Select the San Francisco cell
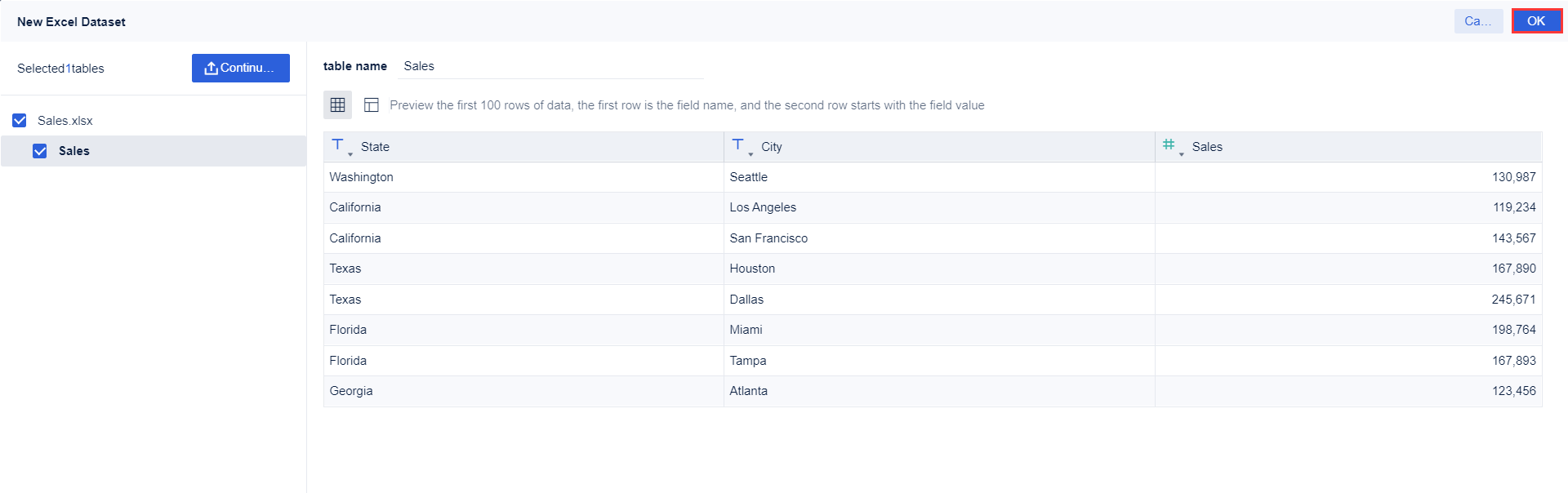This screenshot has width=1568, height=493. click(768, 238)
